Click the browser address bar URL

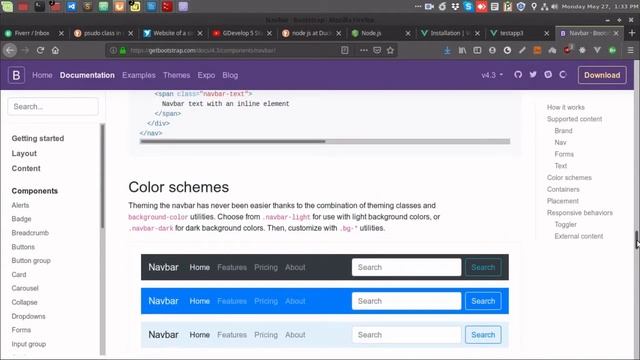203,50
